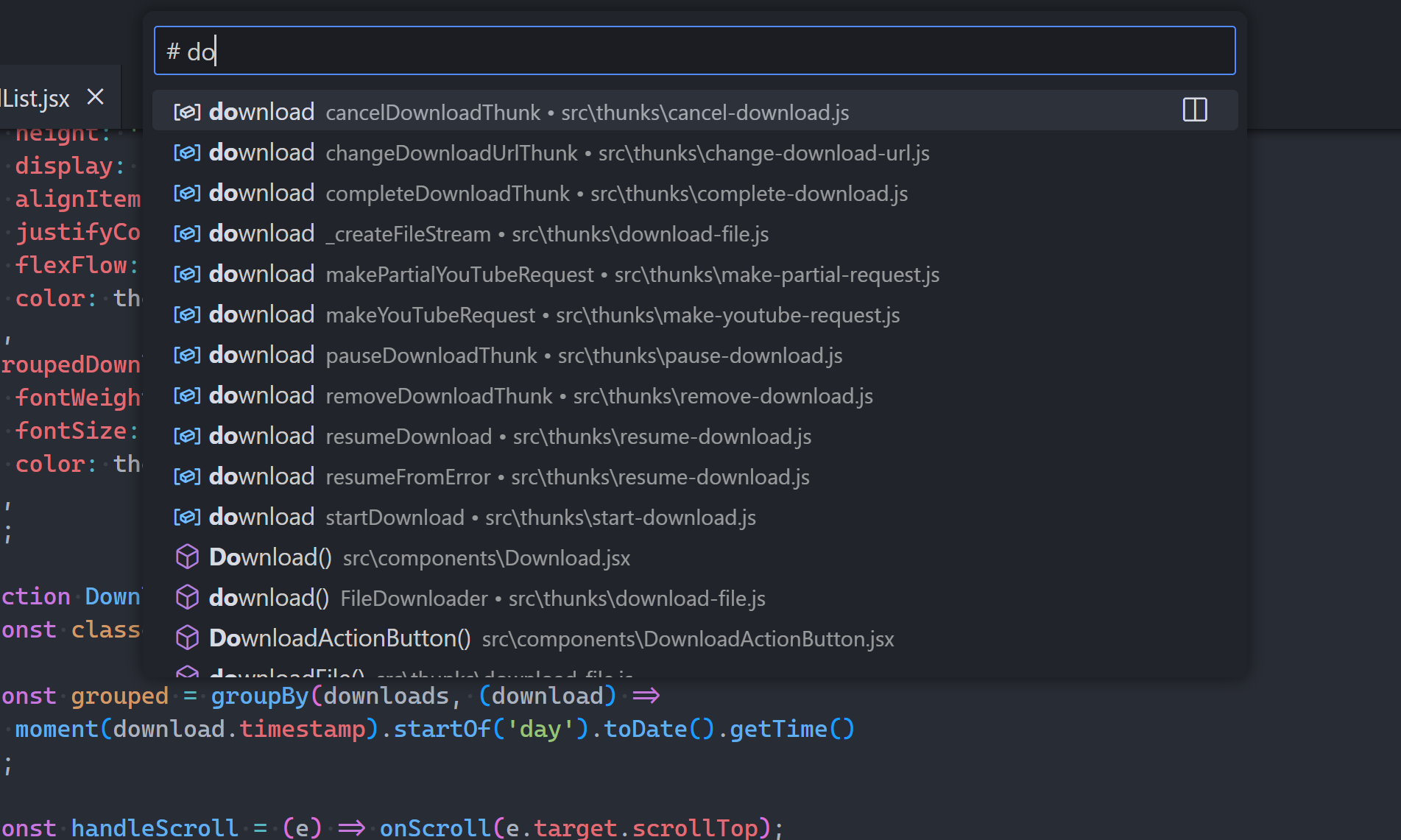
Task: Click the cube icon beside Download() component
Action: pyautogui.click(x=187, y=557)
